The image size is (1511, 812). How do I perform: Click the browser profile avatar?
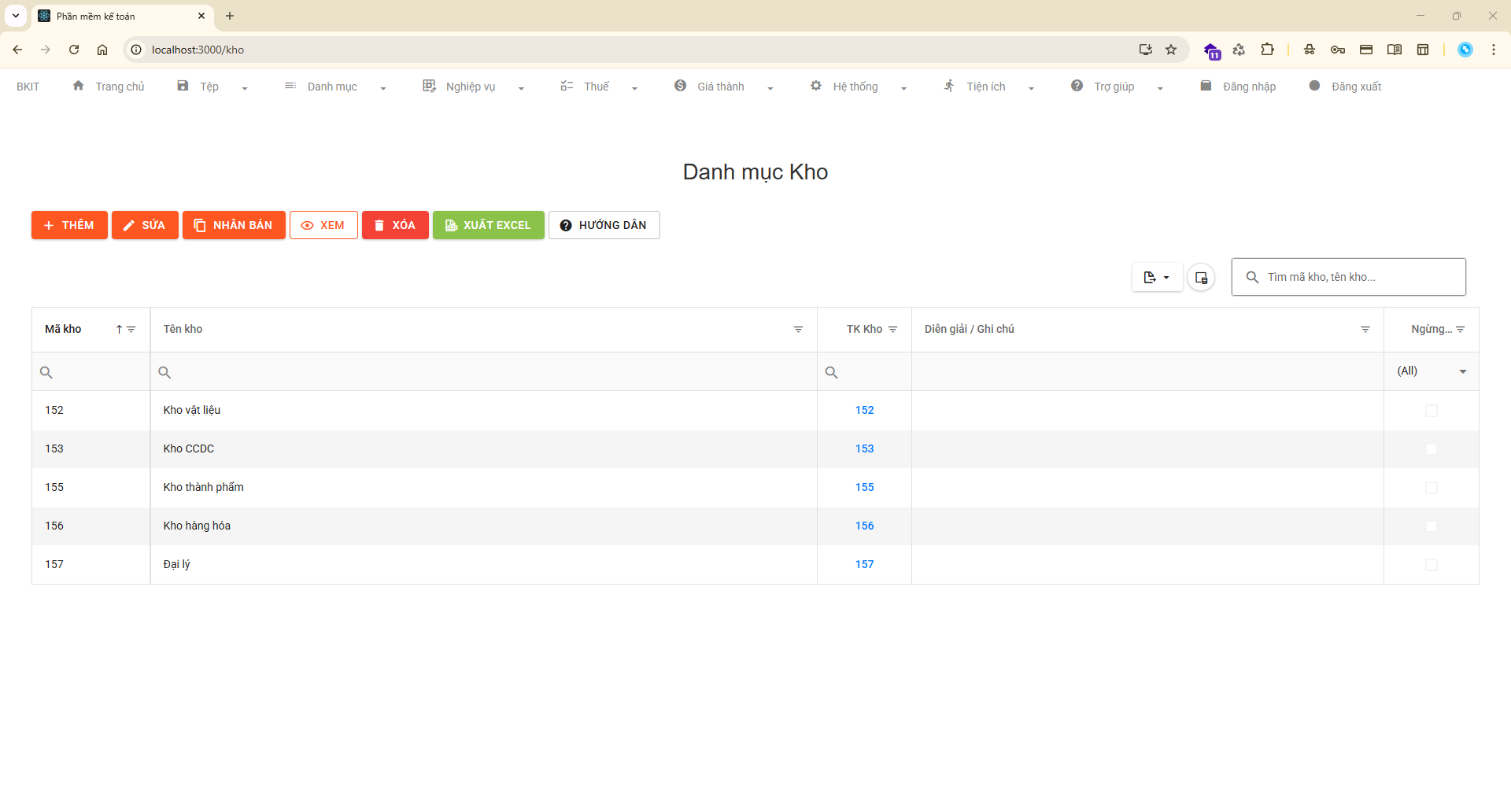[x=1465, y=50]
